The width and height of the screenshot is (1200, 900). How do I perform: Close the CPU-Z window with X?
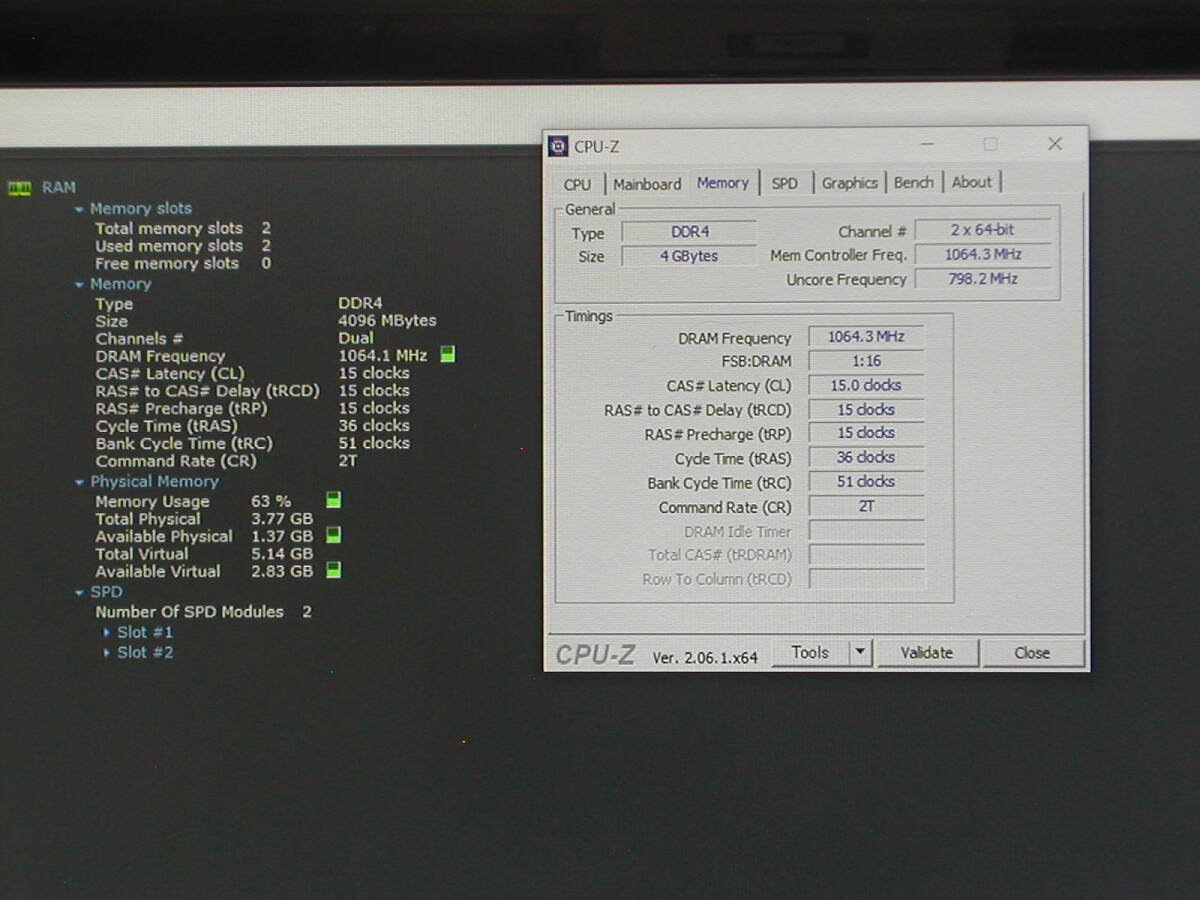click(x=1055, y=144)
